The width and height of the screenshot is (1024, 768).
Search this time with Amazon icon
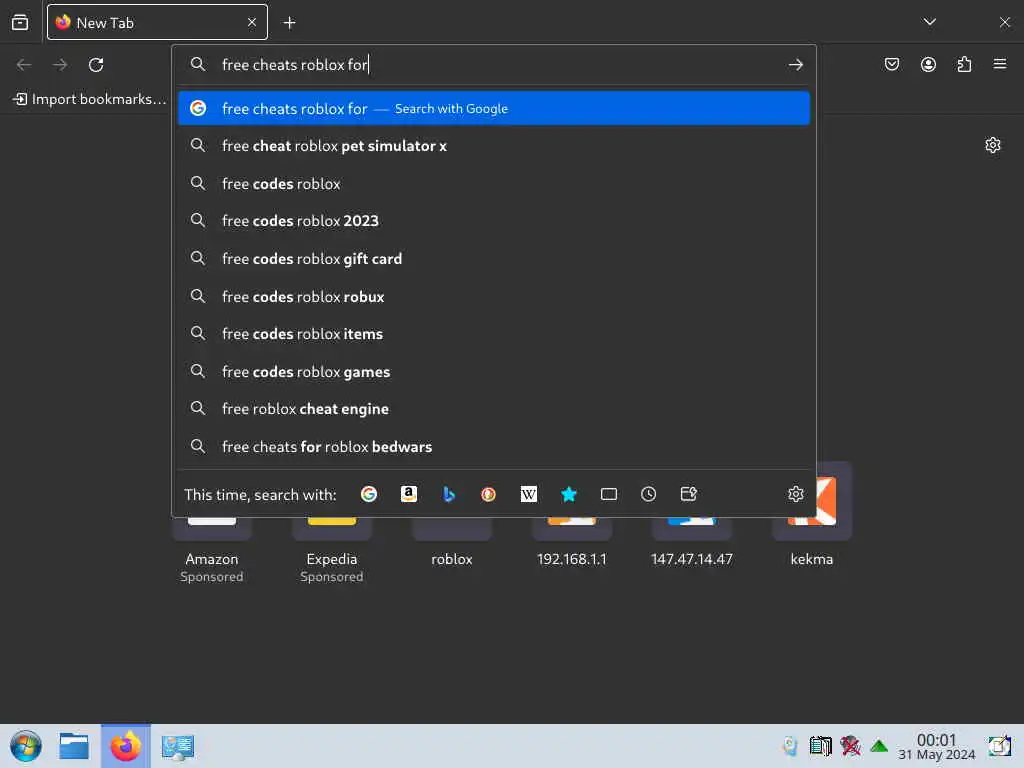point(409,494)
